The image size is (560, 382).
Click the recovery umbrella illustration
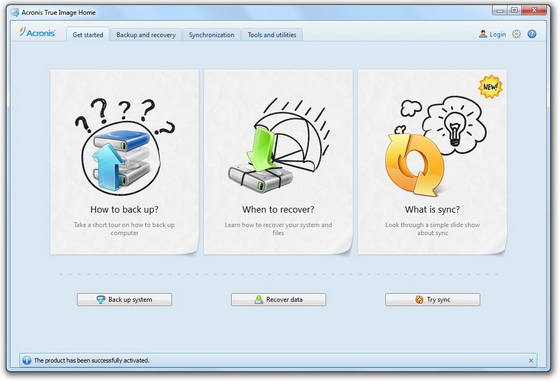tap(279, 146)
